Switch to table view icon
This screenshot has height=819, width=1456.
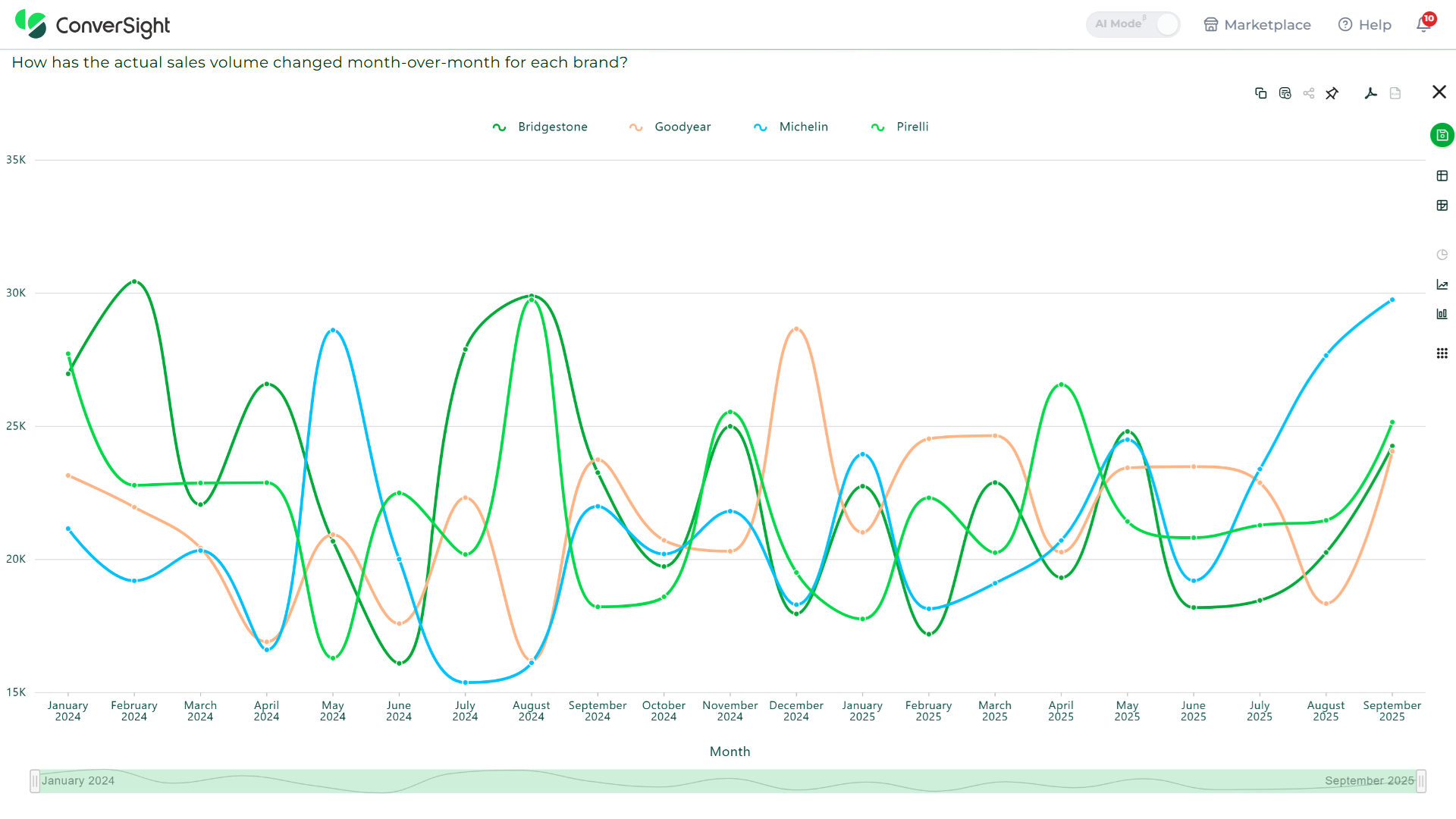pos(1442,176)
